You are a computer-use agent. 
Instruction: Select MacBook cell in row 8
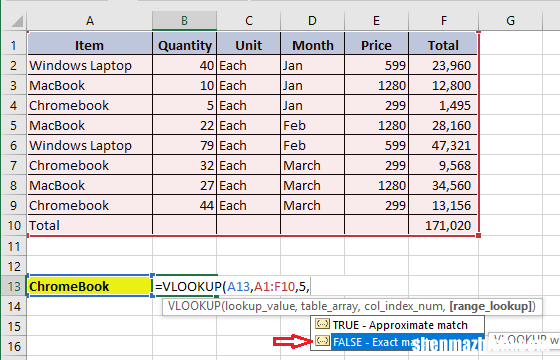90,185
